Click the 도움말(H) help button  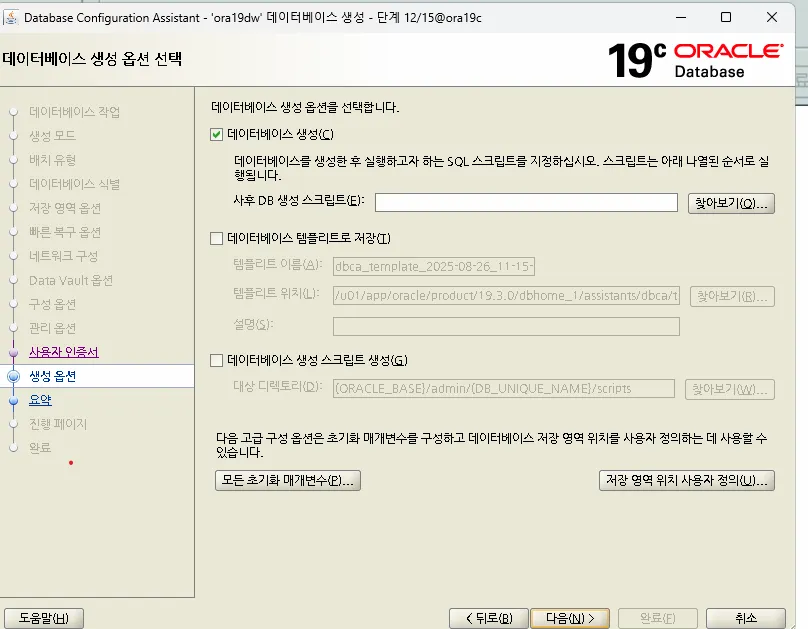click(44, 618)
